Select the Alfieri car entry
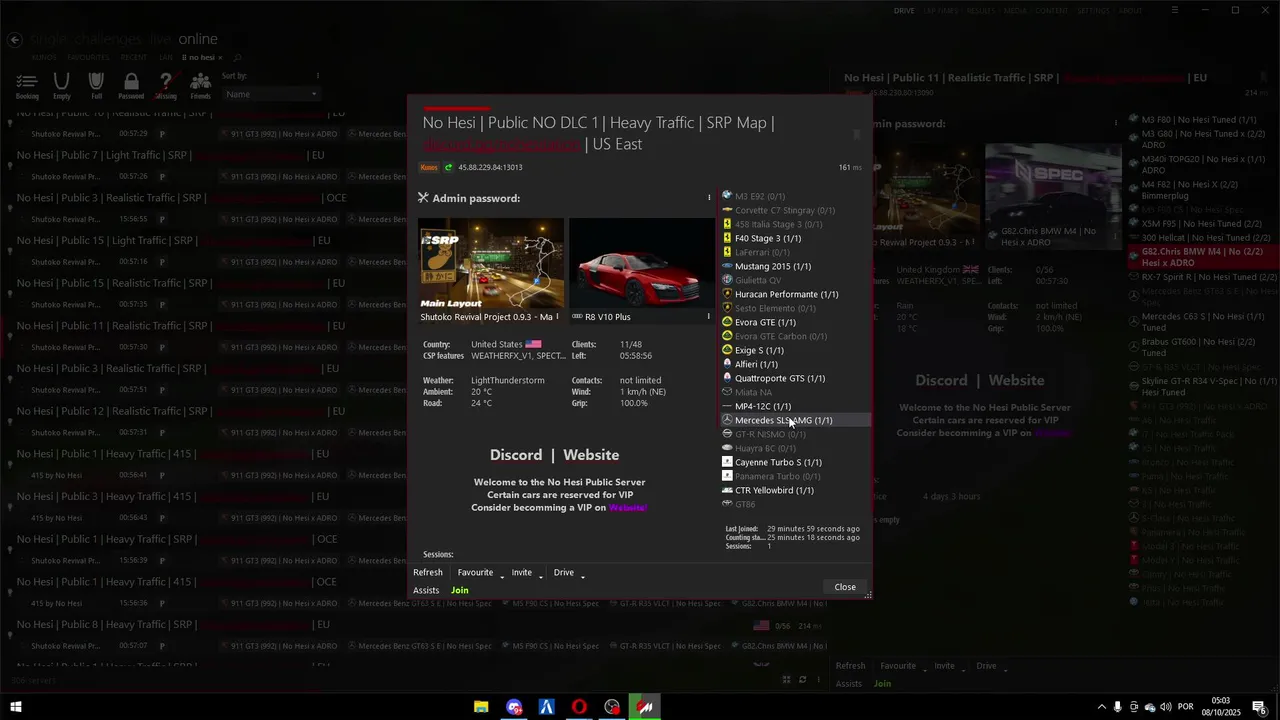The image size is (1280, 720). pyautogui.click(x=795, y=365)
